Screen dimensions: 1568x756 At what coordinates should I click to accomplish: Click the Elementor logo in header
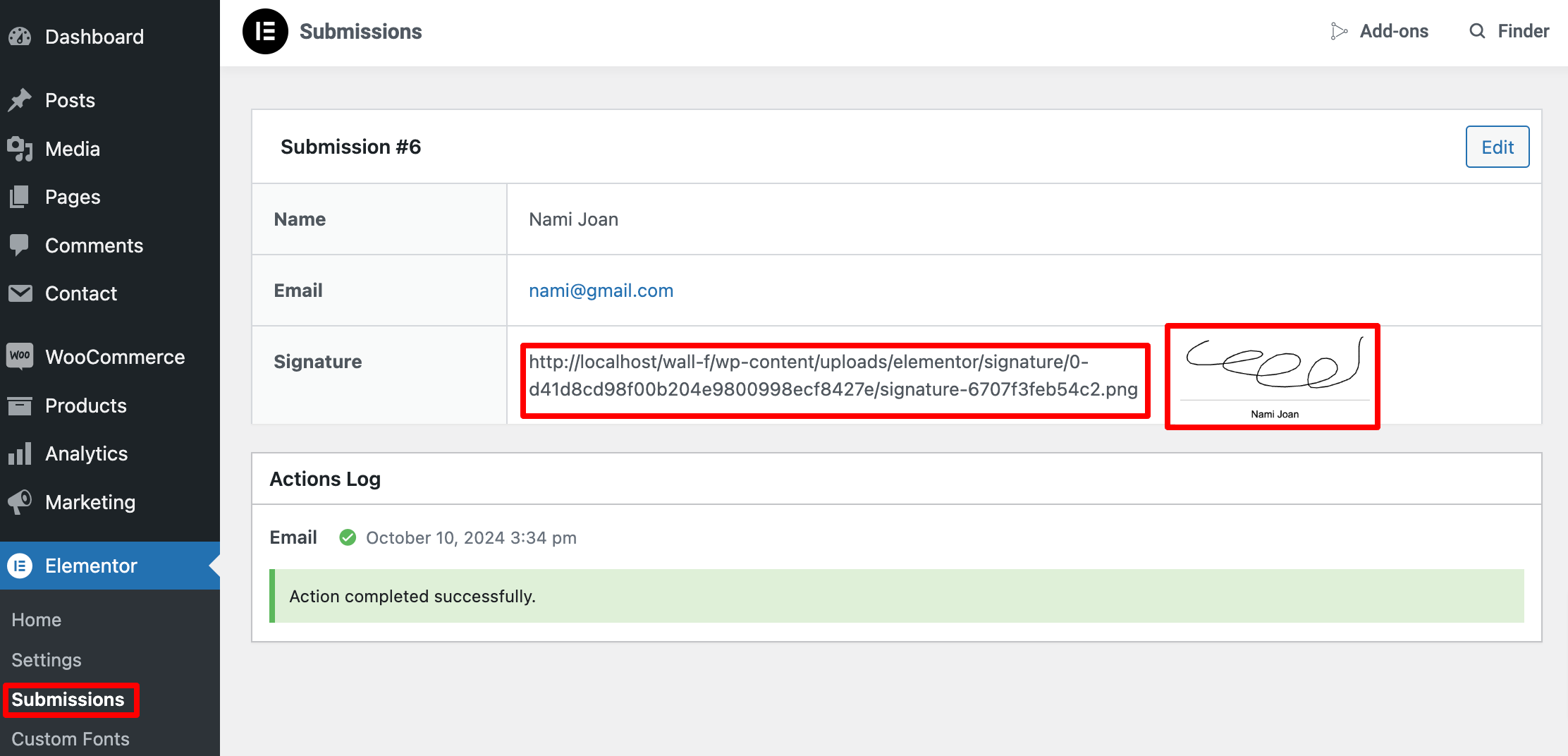265,32
